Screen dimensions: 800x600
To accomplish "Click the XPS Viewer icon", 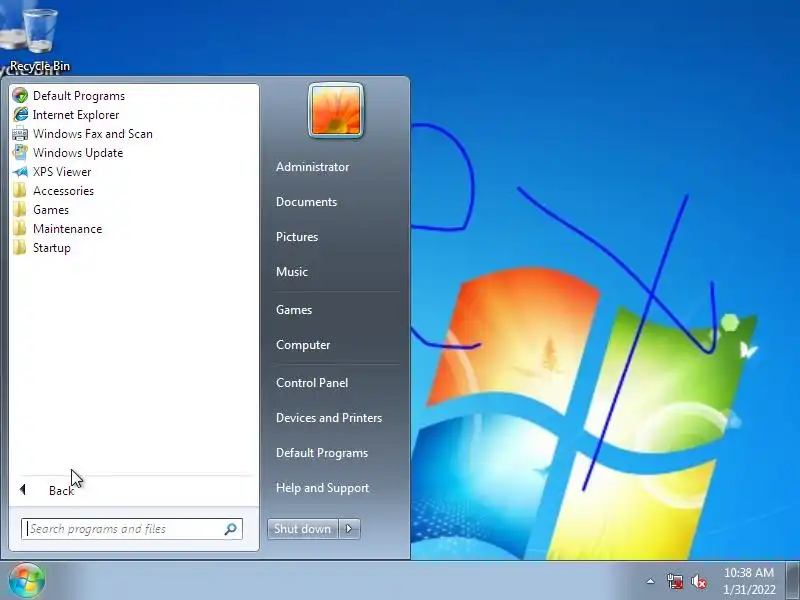I will pos(20,171).
